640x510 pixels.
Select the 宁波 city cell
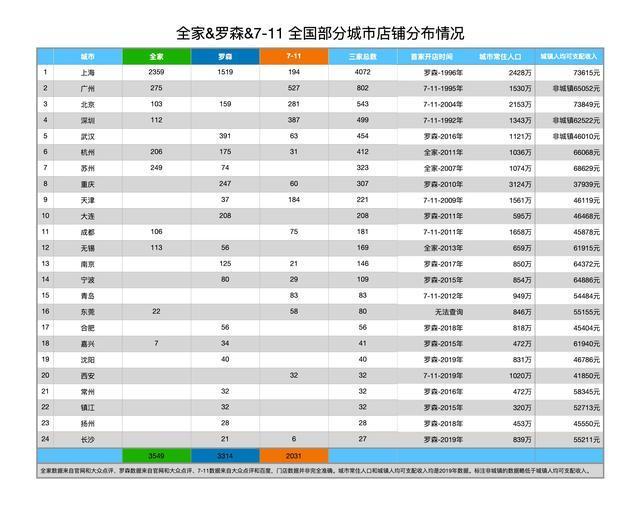(87, 280)
